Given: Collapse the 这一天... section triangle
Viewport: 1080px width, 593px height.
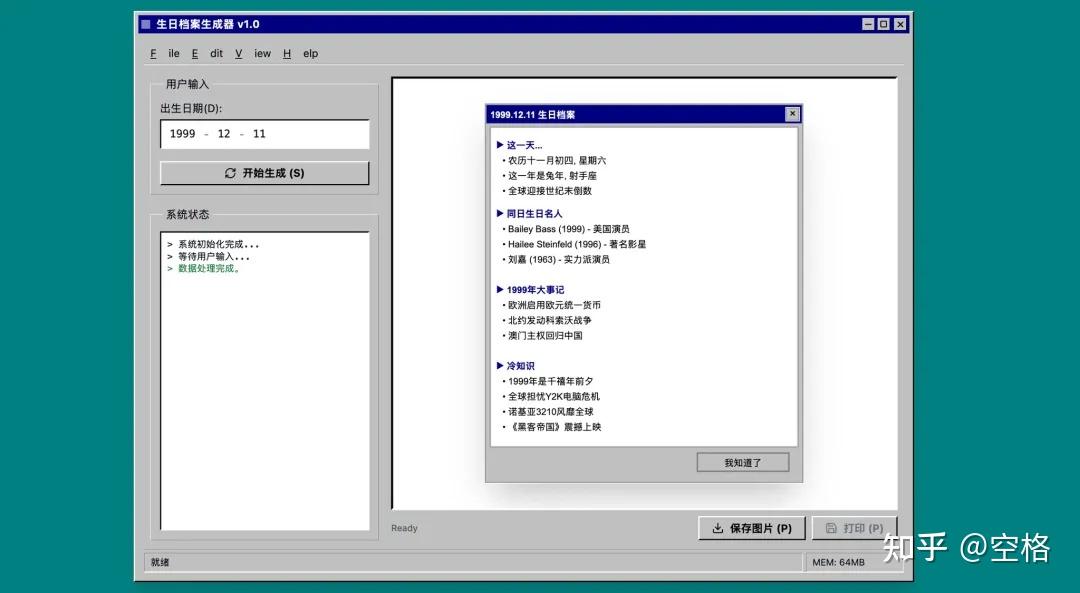Looking at the screenshot, I should point(500,145).
